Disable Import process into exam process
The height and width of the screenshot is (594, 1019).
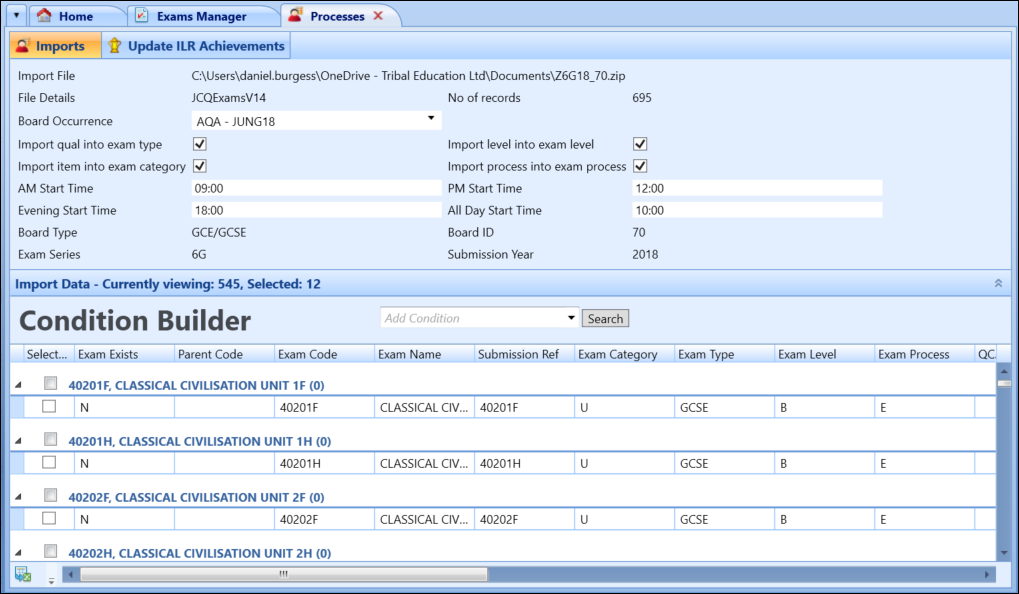tap(639, 166)
